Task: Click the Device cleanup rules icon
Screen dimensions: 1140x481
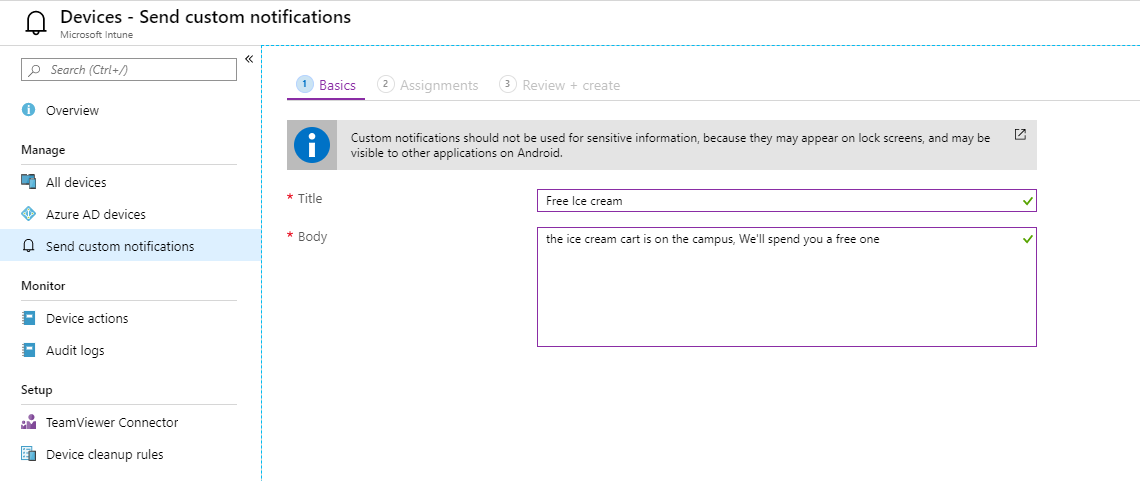Action: click(29, 454)
